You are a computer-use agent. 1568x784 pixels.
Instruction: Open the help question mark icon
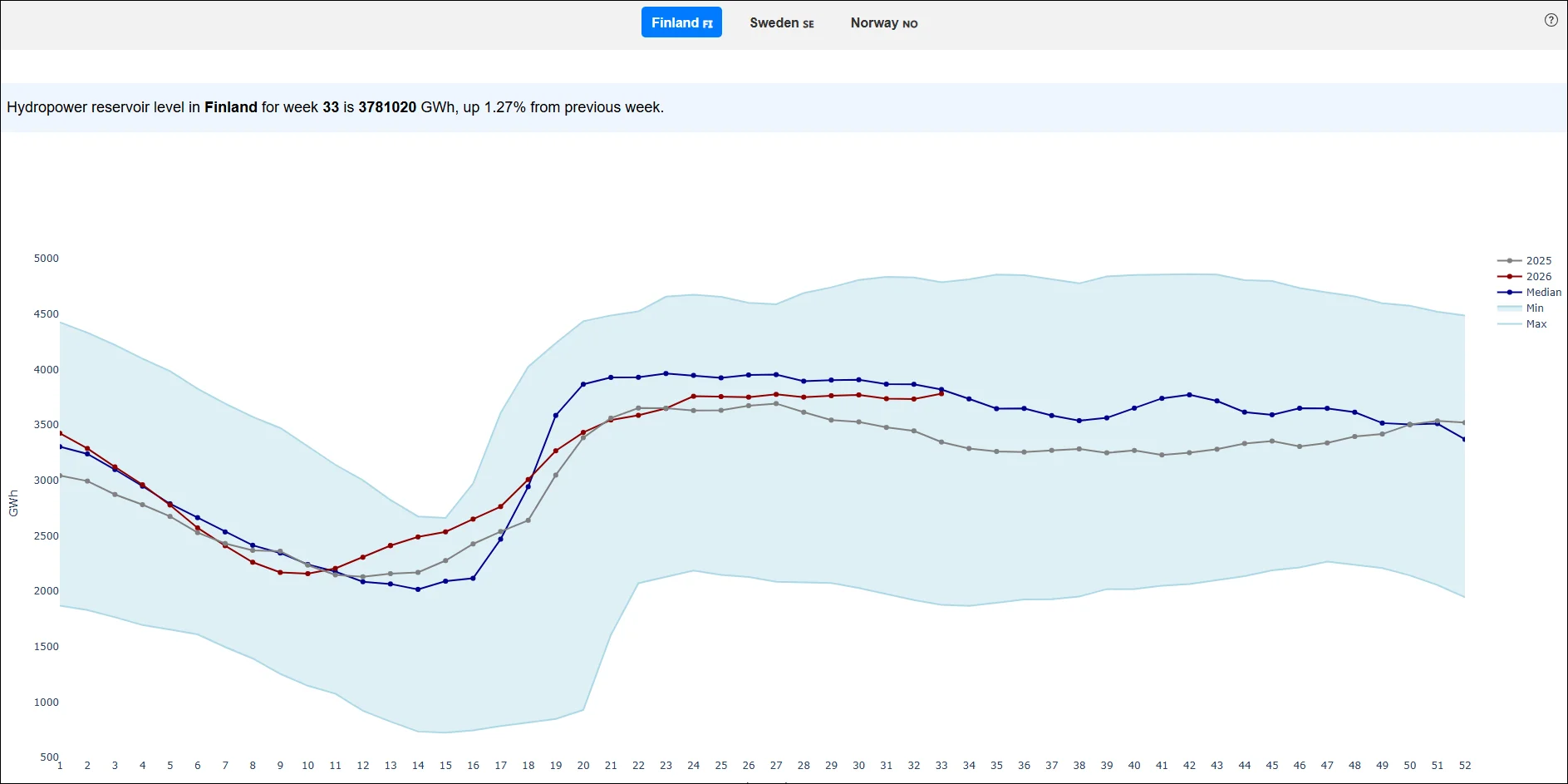1551,20
